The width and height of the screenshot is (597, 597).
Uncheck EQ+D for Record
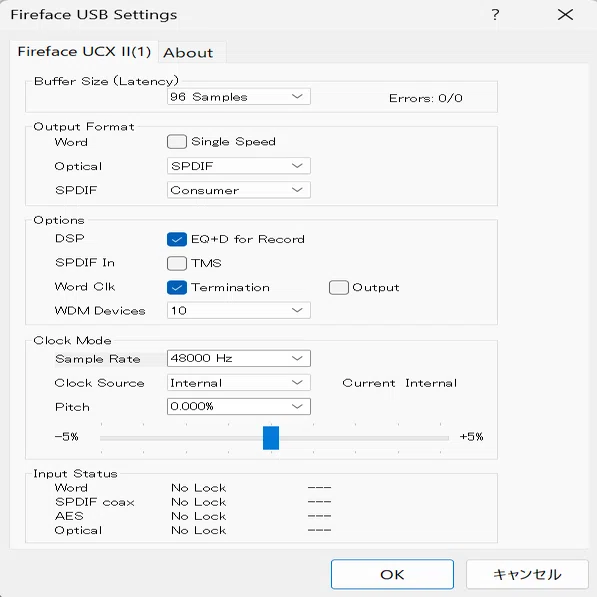pyautogui.click(x=177, y=239)
